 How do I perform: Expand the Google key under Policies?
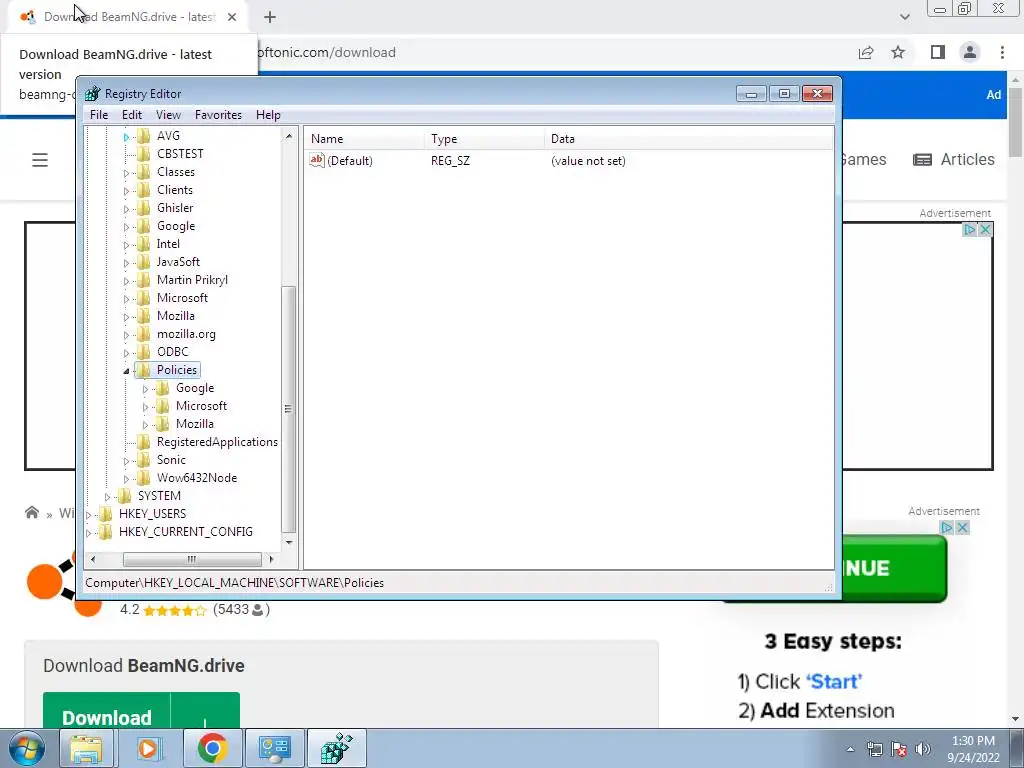[145, 389]
